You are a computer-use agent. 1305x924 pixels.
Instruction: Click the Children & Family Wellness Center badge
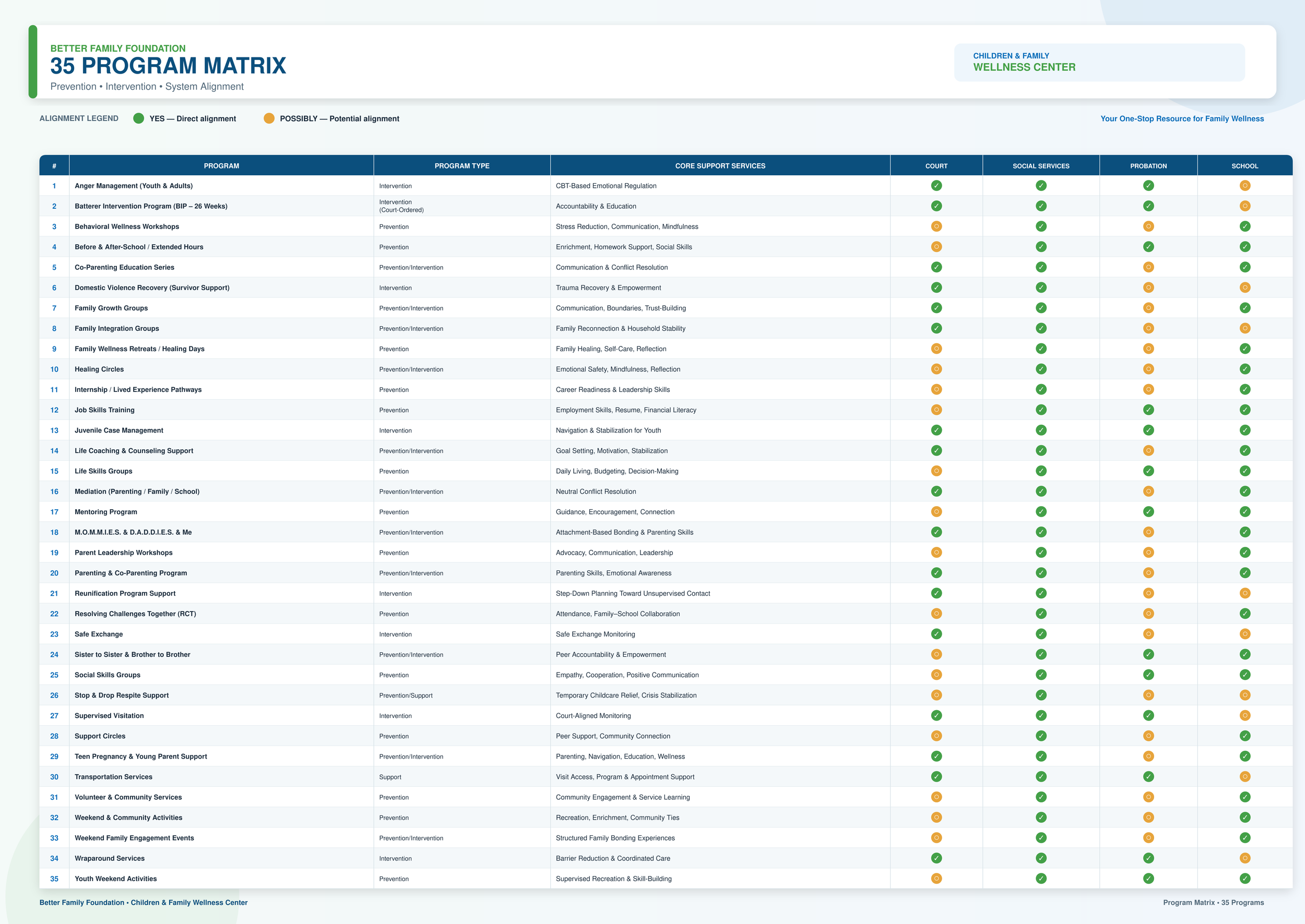[x=1099, y=62]
